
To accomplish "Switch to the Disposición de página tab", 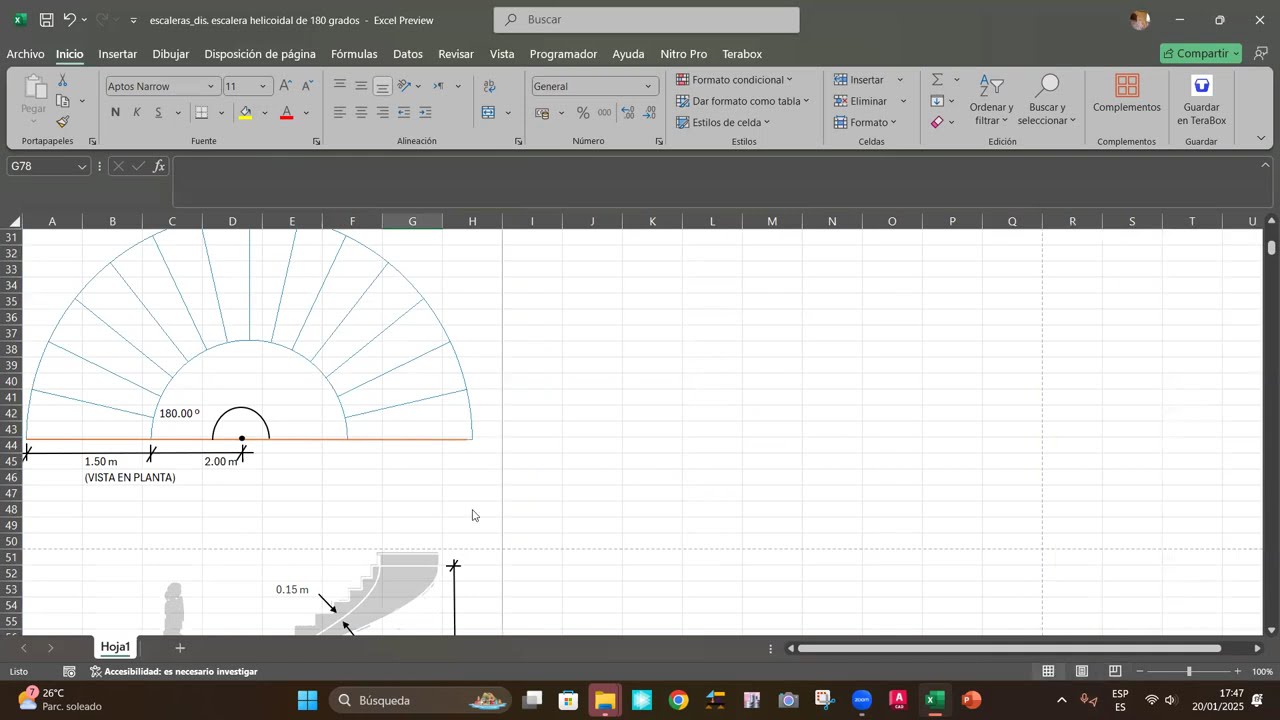I will tap(260, 54).
